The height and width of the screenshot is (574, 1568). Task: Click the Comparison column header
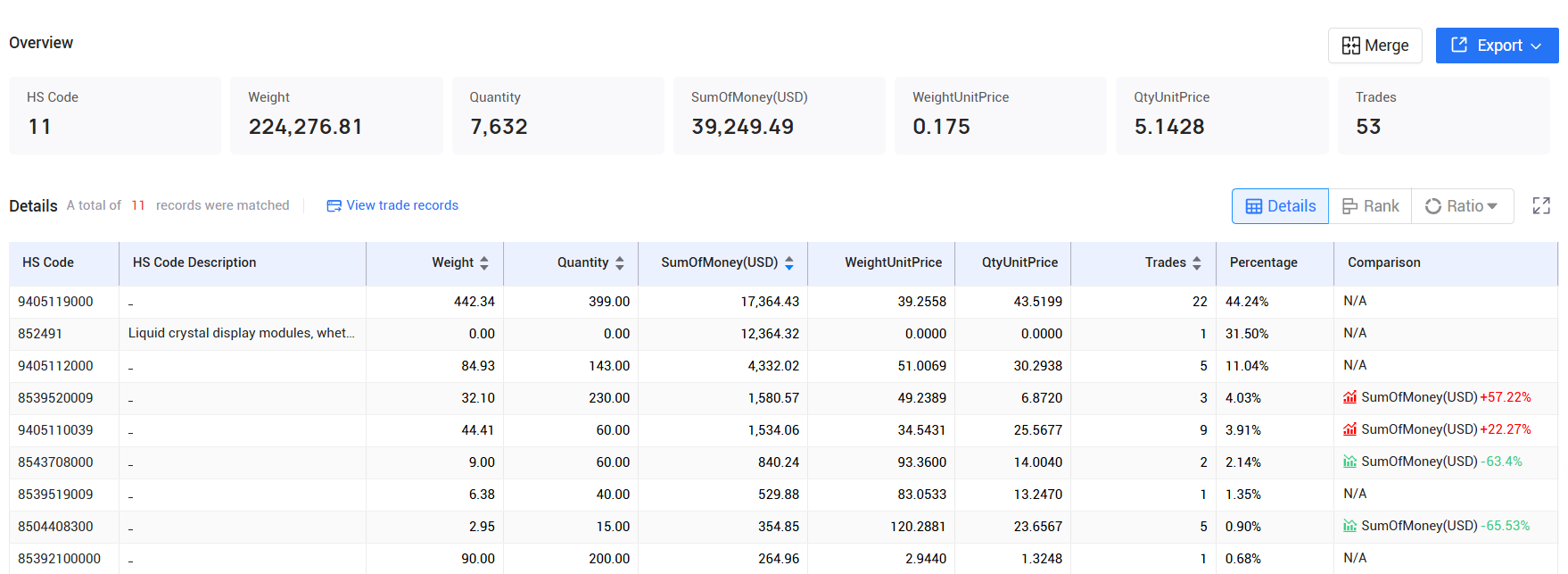[1446, 262]
